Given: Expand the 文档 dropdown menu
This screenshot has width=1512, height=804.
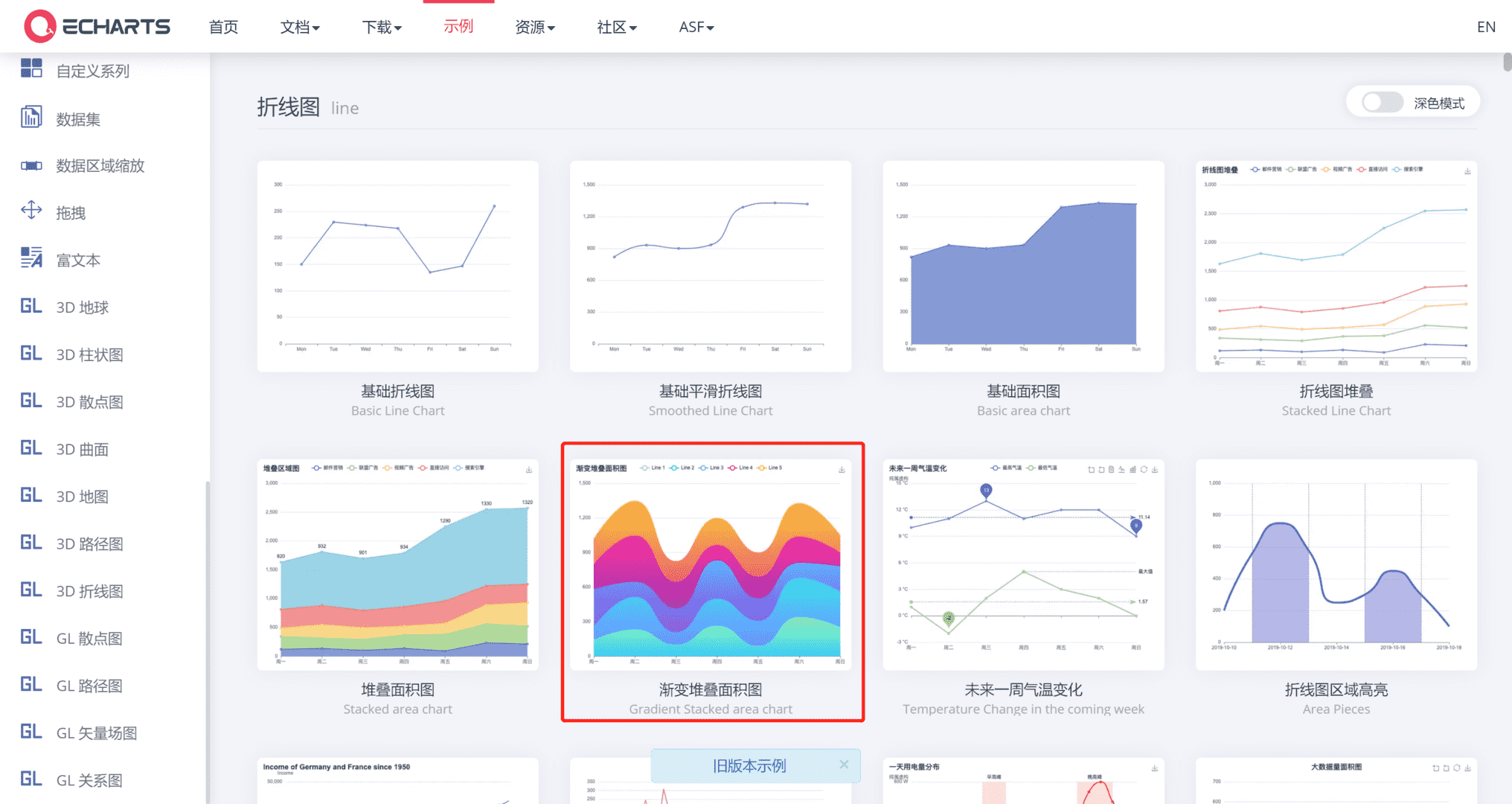Looking at the screenshot, I should pos(300,27).
